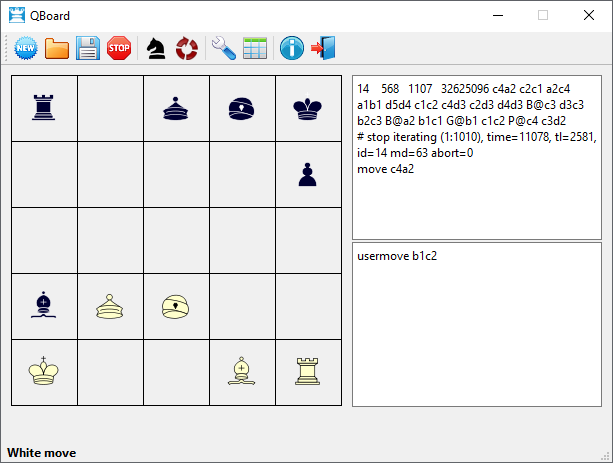Viewport: 613px width, 463px height.
Task: Select the white bishop piece
Action: [241, 371]
